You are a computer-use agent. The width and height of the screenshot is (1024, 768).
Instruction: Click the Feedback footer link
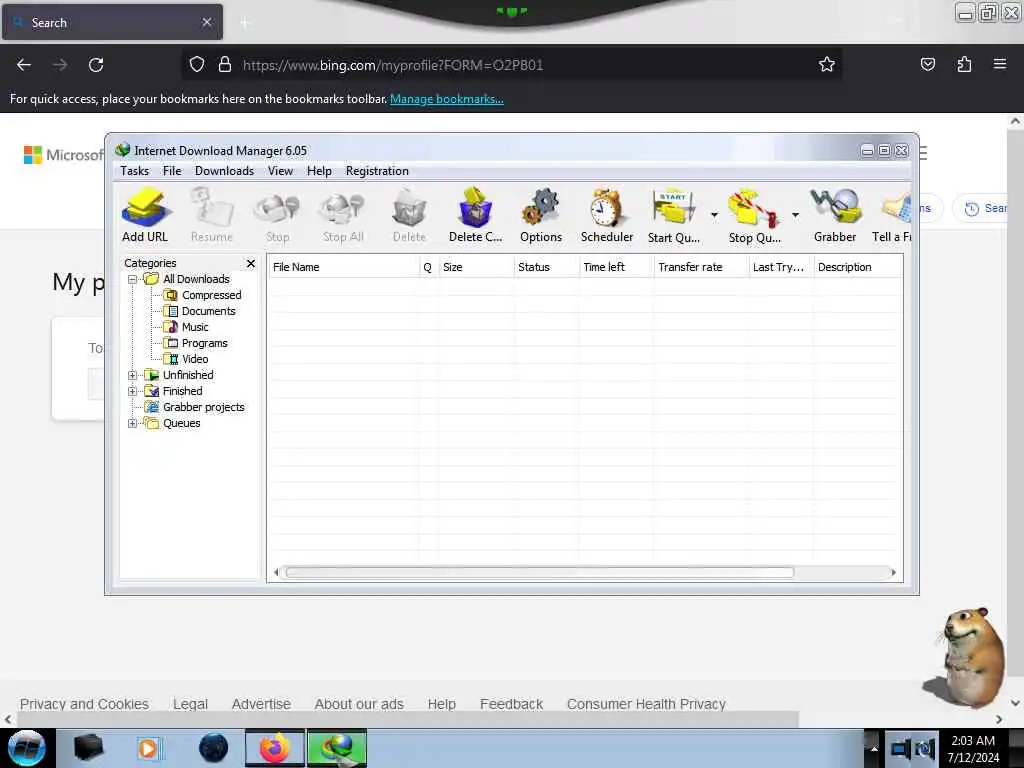(511, 704)
